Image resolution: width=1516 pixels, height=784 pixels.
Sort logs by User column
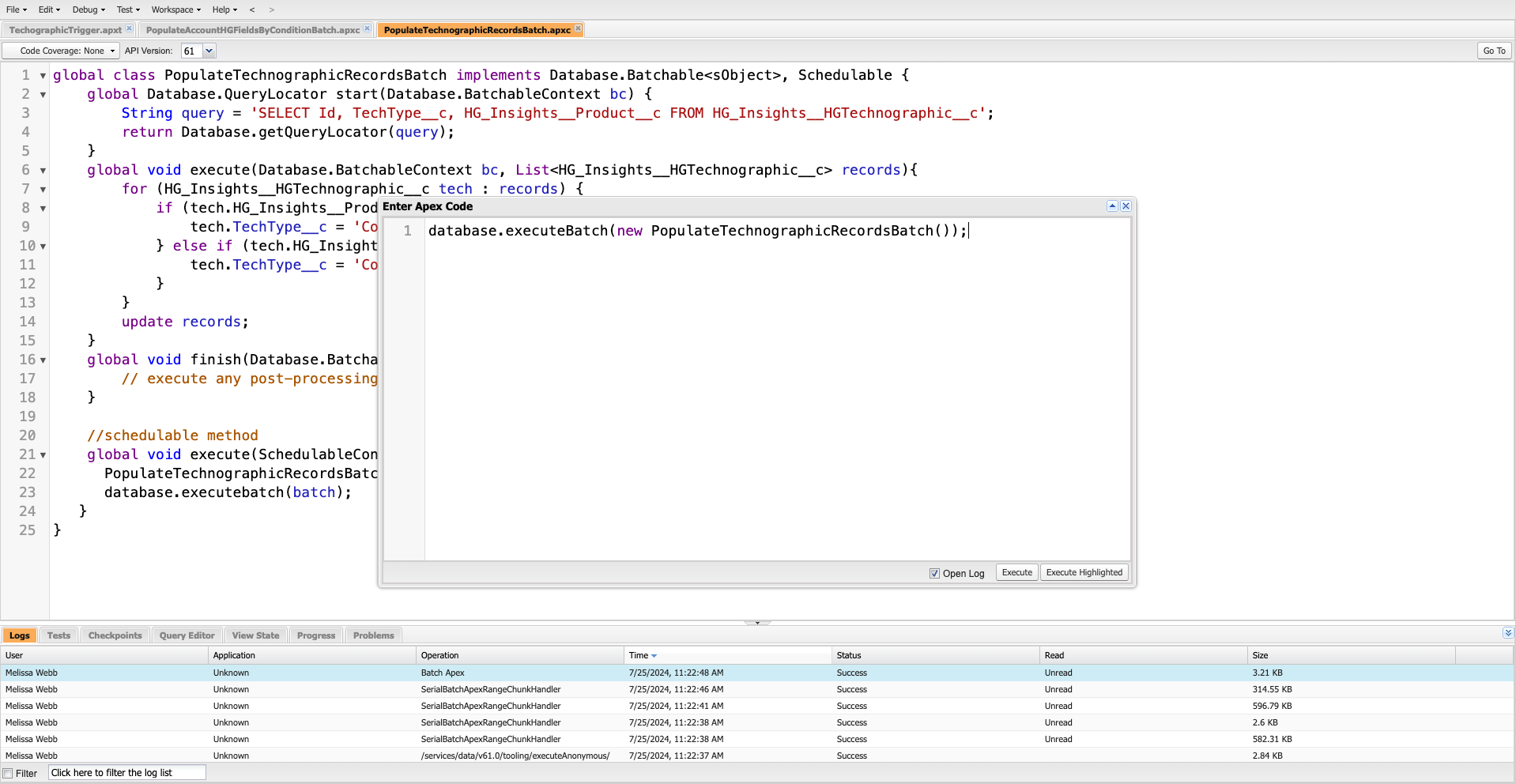click(104, 655)
